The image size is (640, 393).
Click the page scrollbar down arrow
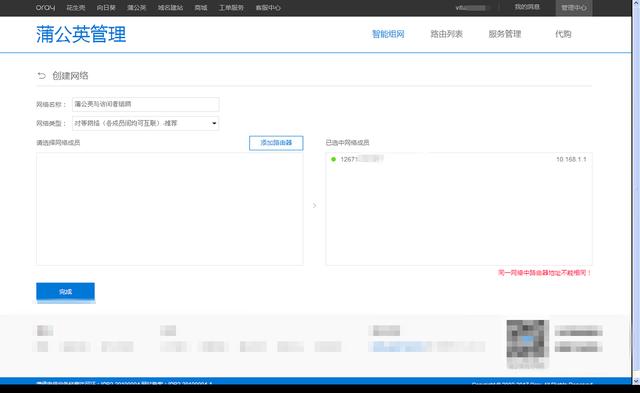[x=636, y=381]
